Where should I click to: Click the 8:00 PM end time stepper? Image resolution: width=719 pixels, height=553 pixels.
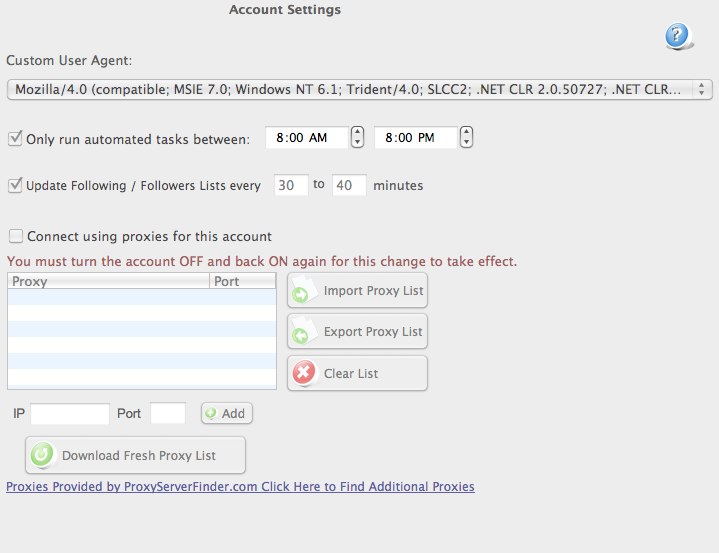[x=466, y=137]
